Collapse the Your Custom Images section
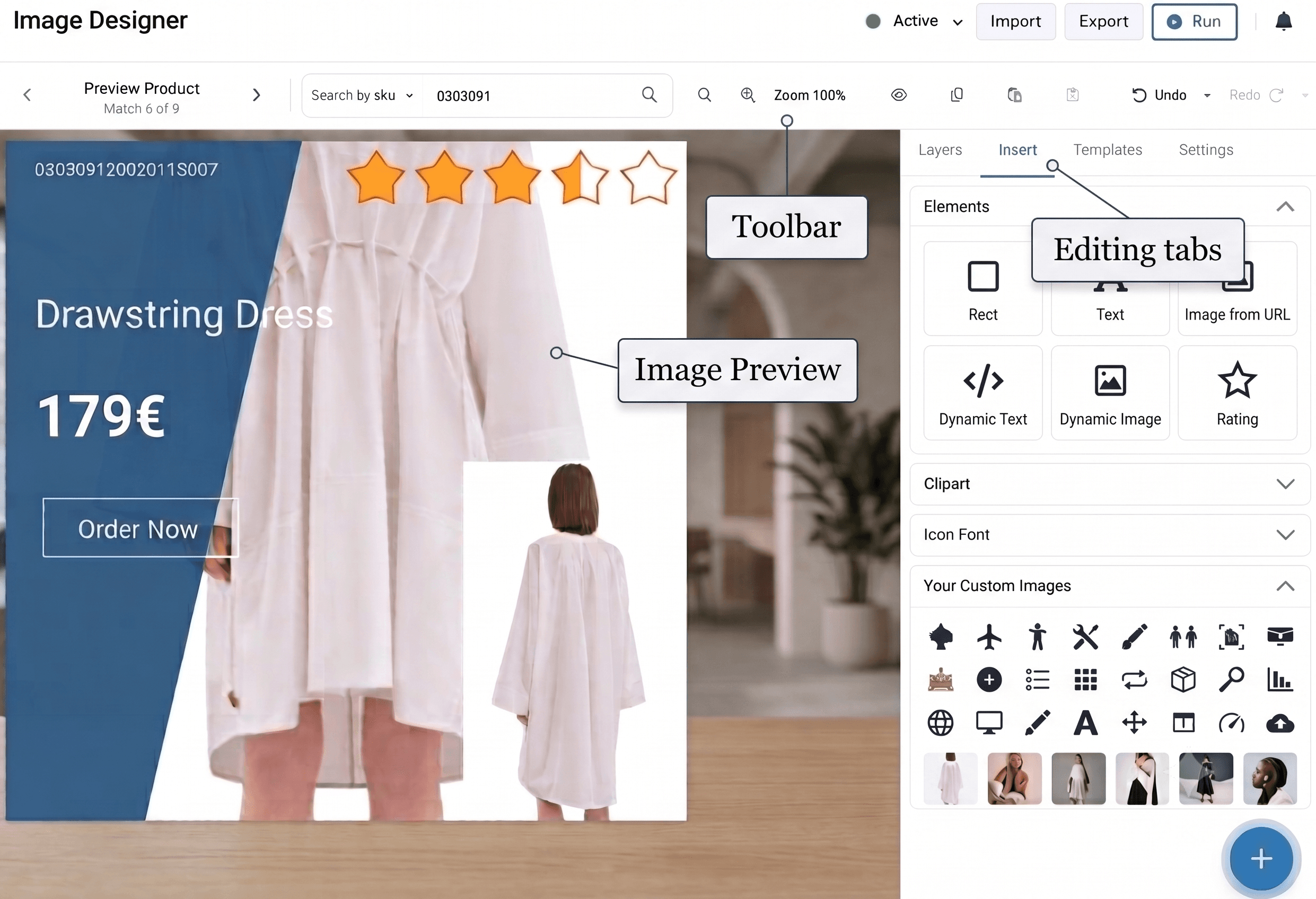The height and width of the screenshot is (899, 1316). (x=1285, y=586)
